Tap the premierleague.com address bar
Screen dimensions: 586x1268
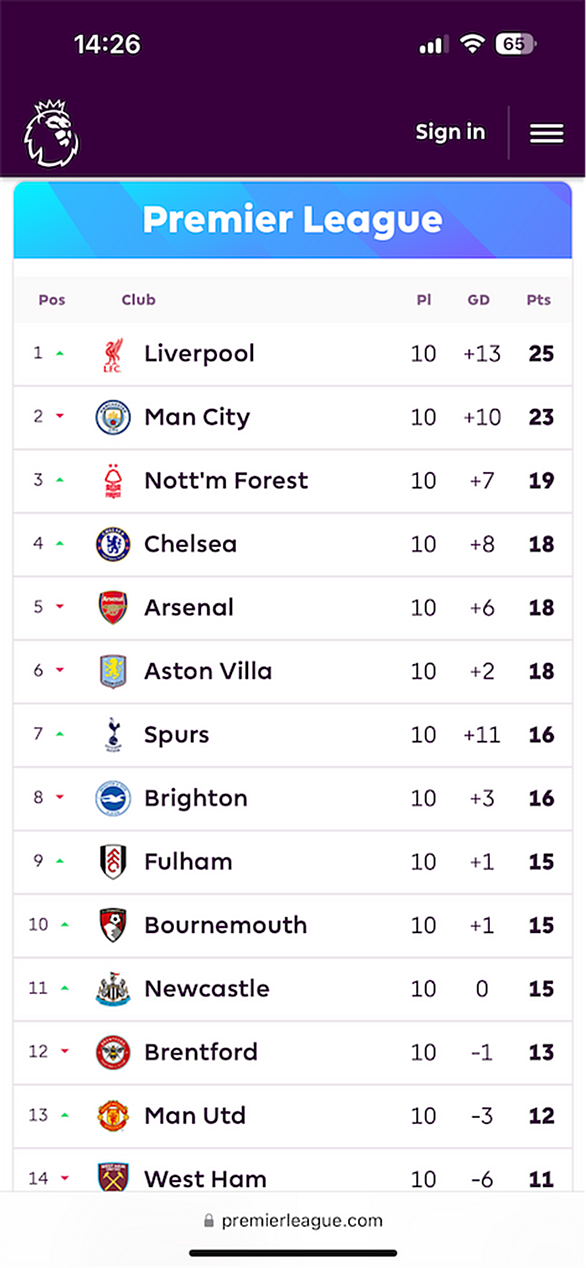pyautogui.click(x=293, y=1220)
